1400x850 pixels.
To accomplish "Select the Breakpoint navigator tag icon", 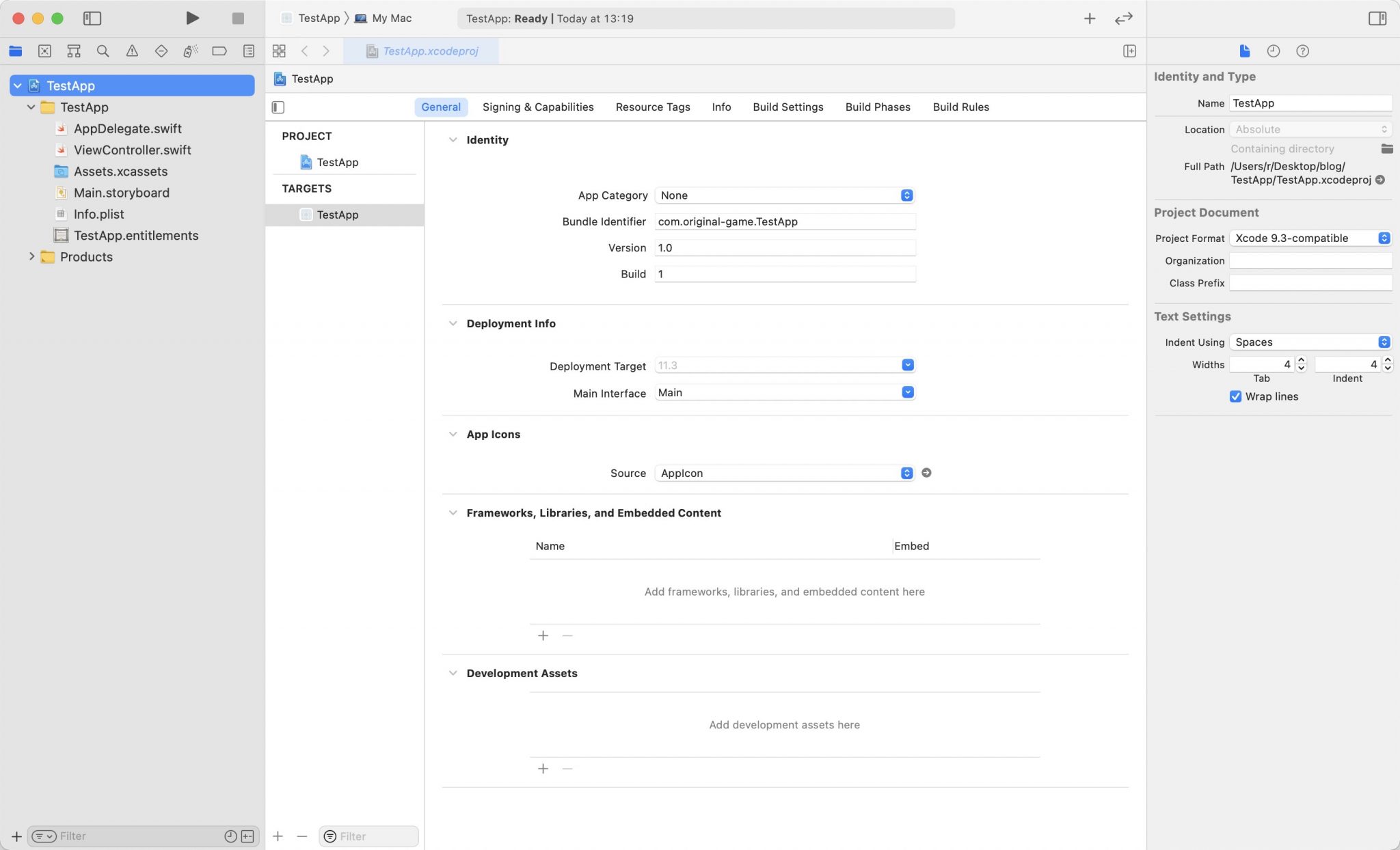I will (x=219, y=51).
